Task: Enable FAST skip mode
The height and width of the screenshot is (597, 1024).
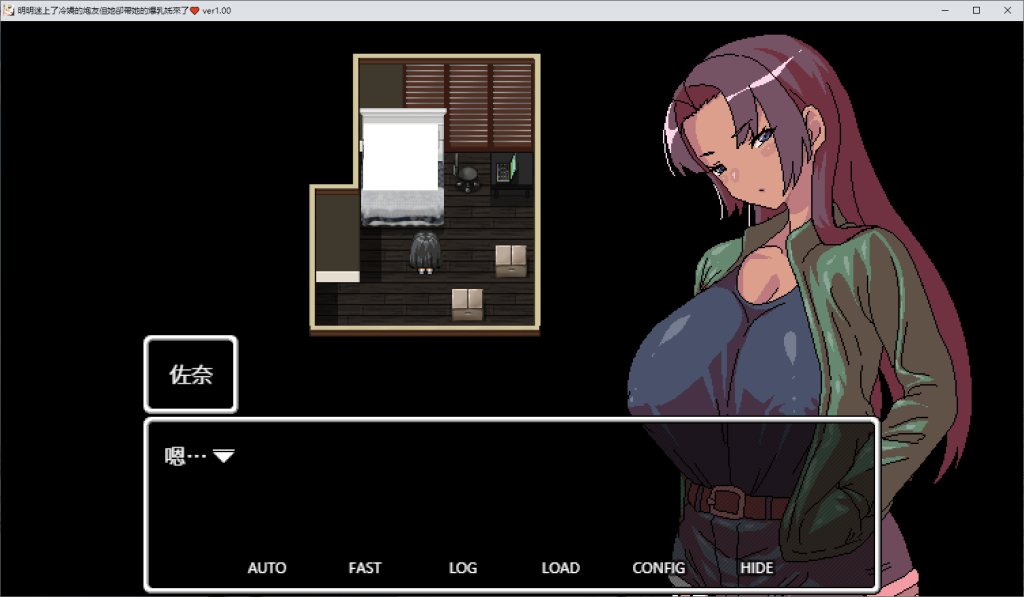Action: click(x=365, y=568)
